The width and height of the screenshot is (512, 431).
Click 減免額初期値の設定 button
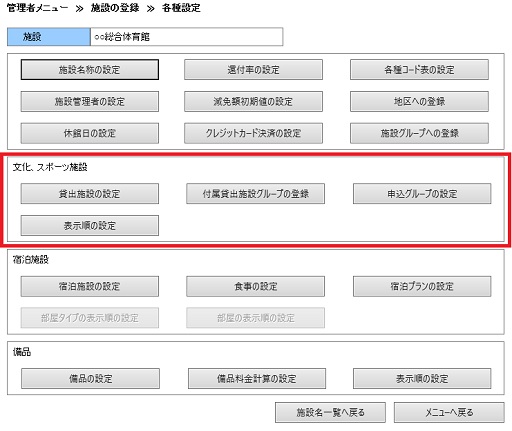click(x=253, y=101)
